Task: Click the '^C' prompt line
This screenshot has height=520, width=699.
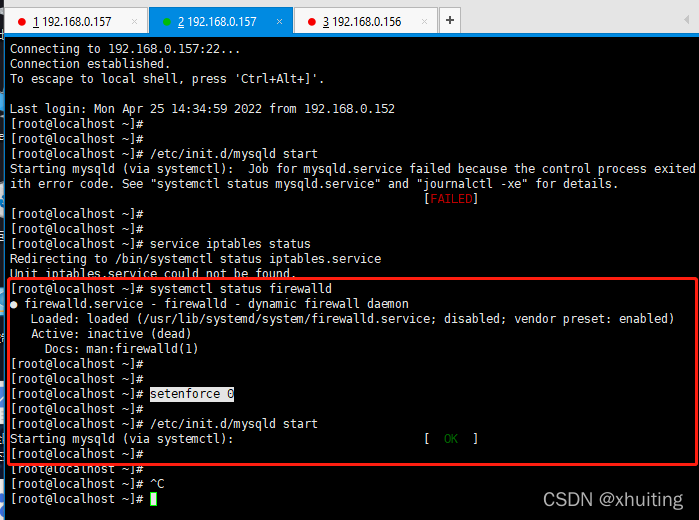Action: pos(87,484)
